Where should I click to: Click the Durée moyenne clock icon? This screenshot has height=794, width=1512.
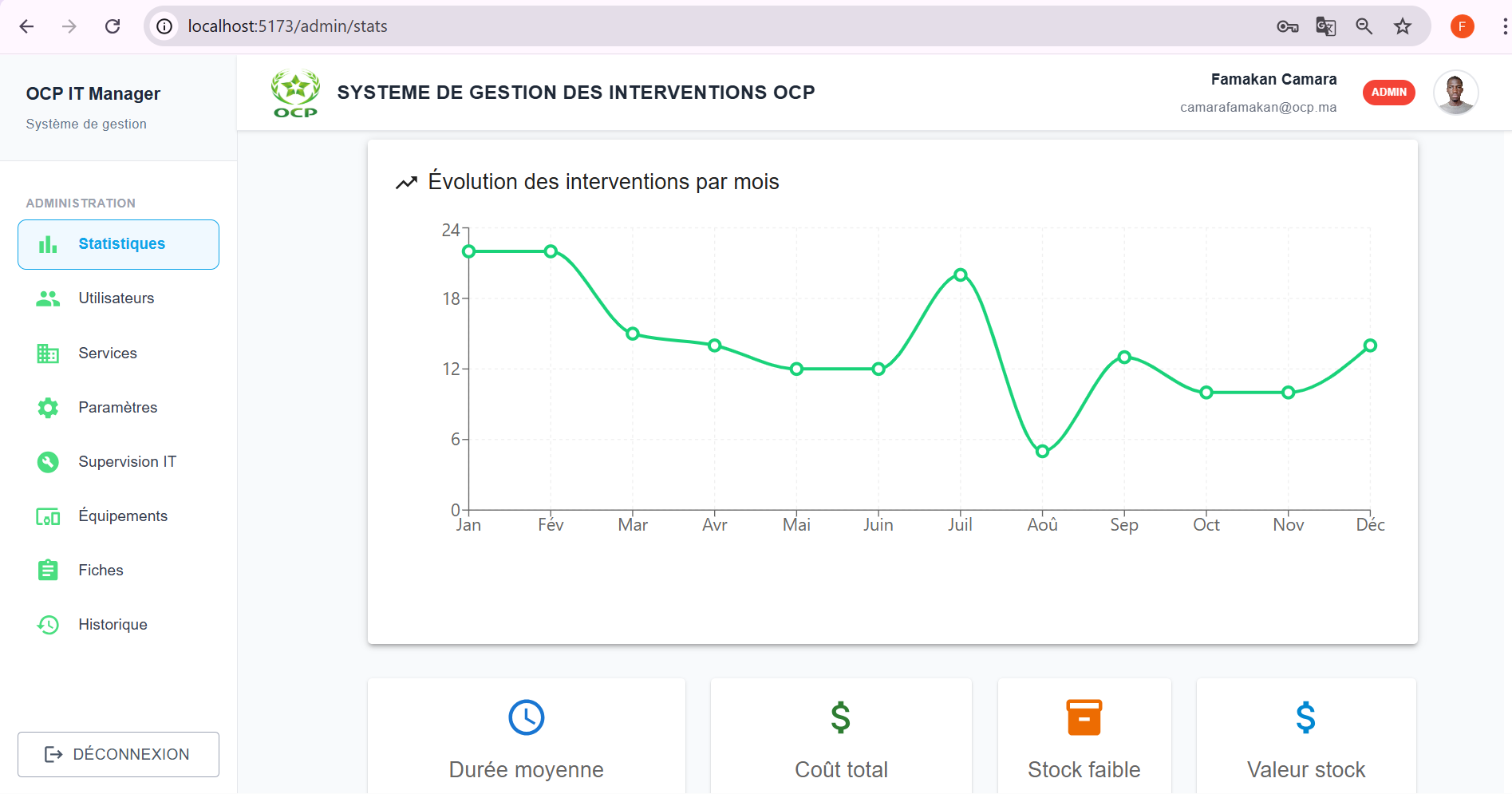(x=526, y=717)
